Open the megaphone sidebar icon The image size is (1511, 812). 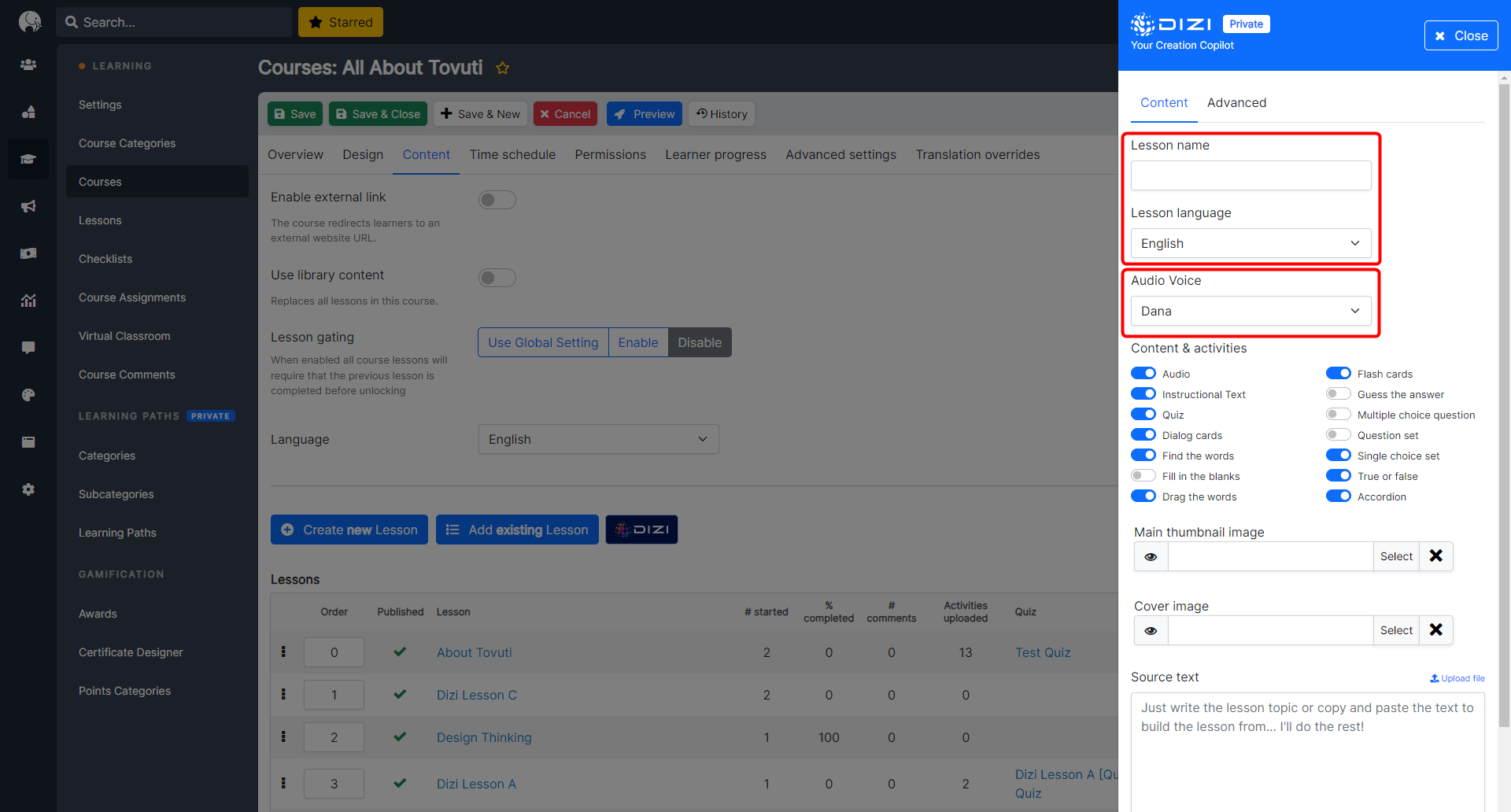pyautogui.click(x=28, y=206)
